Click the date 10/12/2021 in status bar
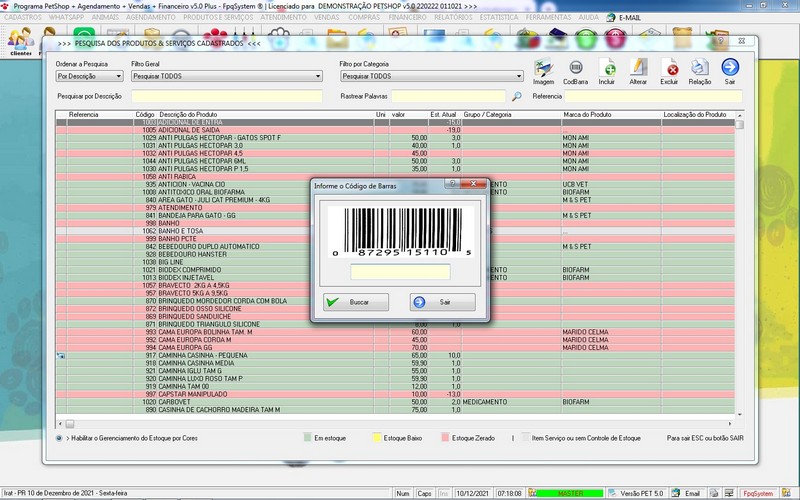Image resolution: width=800 pixels, height=500 pixels. pyautogui.click(x=472, y=493)
